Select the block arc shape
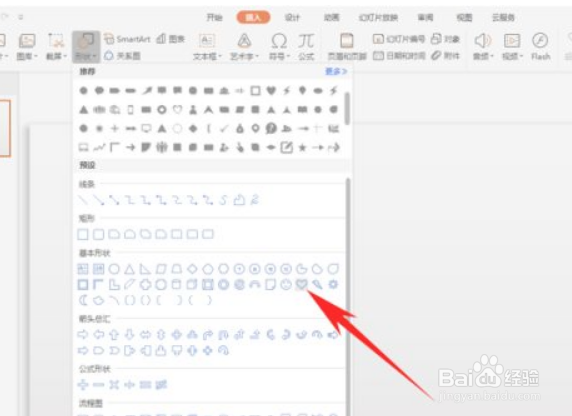The image size is (572, 416). (255, 284)
